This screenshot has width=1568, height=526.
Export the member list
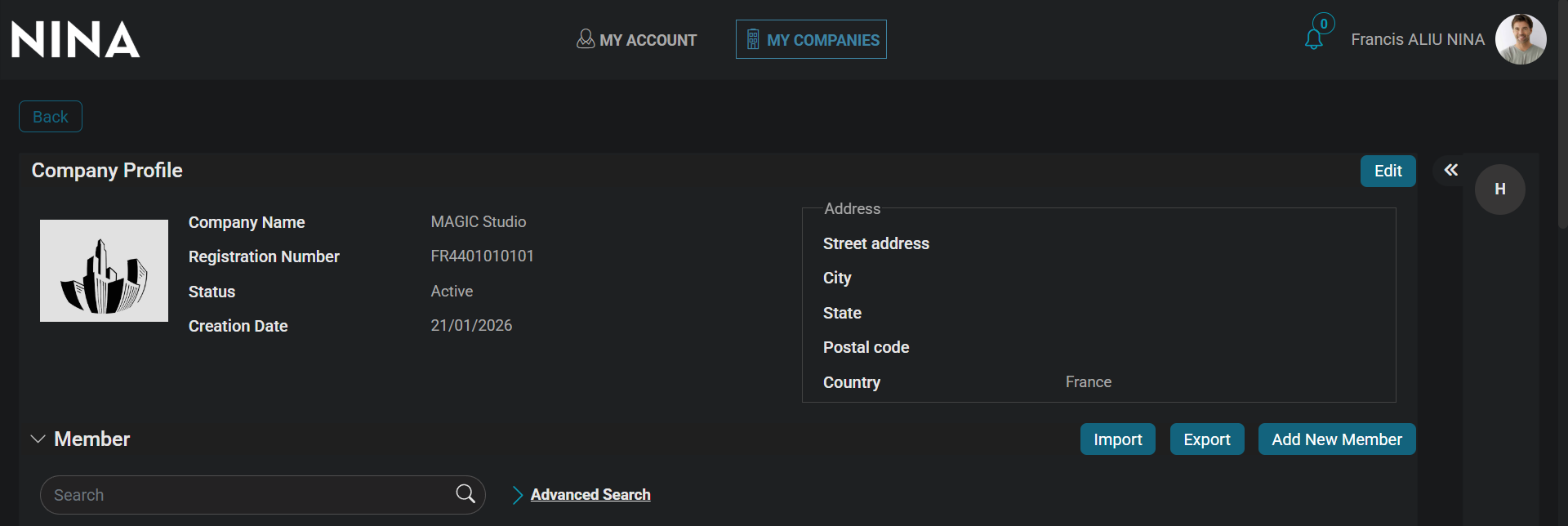[1206, 439]
